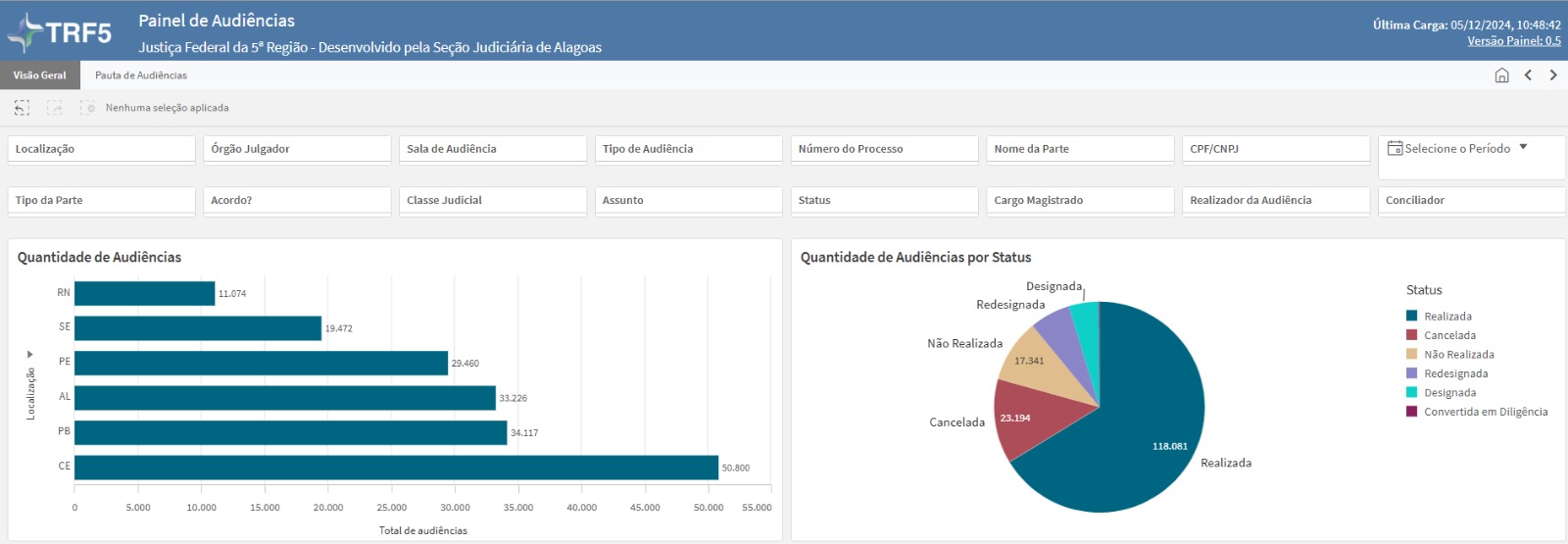Viewport: 1568px width, 544px height.
Task: Go to the previous sheet with the left arrow
Action: 1528,75
